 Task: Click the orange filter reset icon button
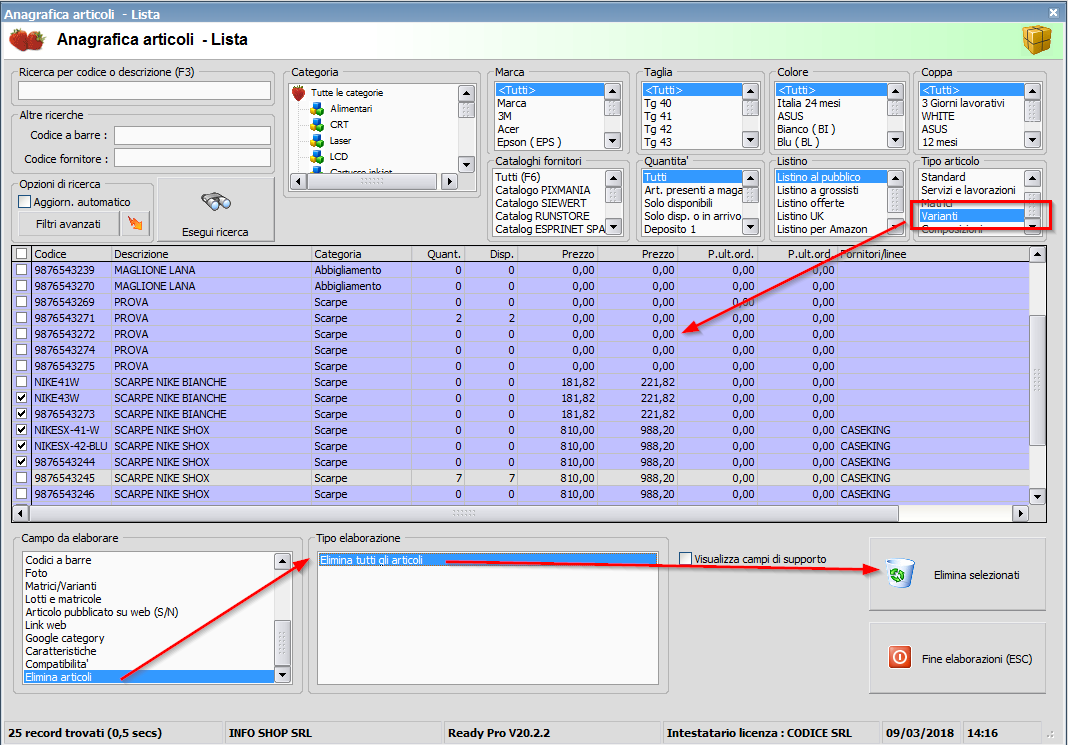(136, 223)
